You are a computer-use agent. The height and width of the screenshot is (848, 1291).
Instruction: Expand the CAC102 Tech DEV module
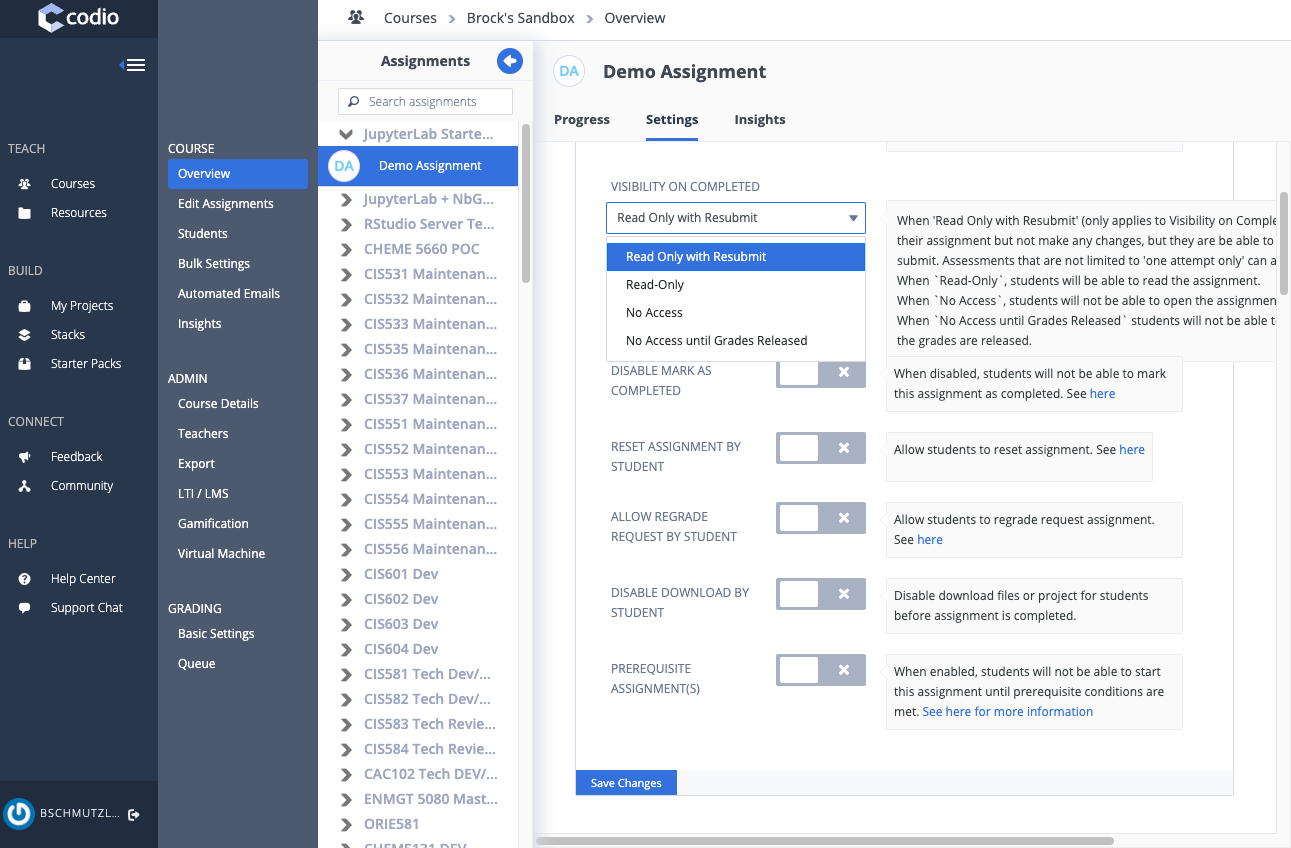pyautogui.click(x=346, y=774)
